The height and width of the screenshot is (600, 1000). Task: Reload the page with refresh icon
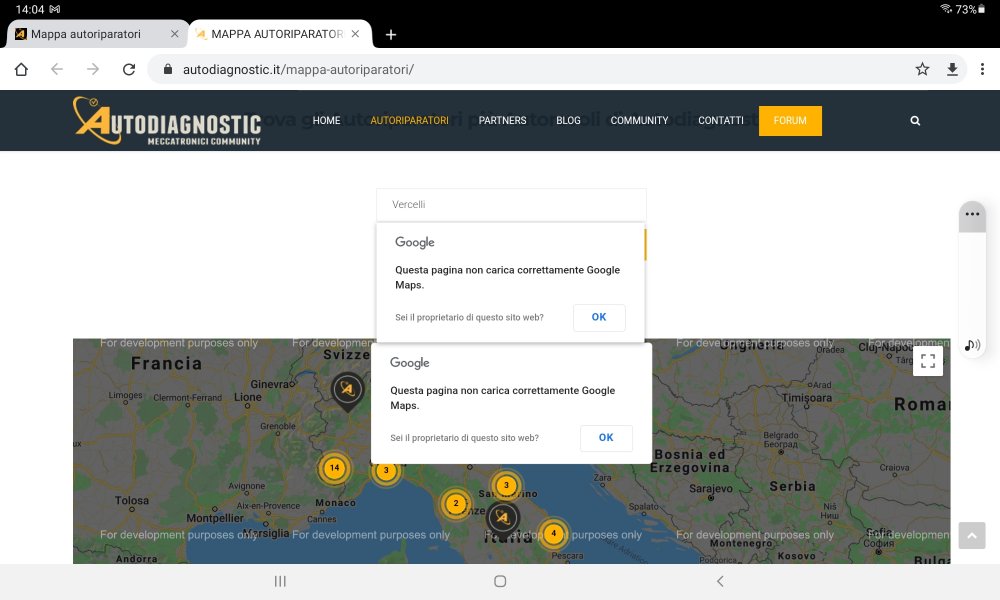(128, 69)
